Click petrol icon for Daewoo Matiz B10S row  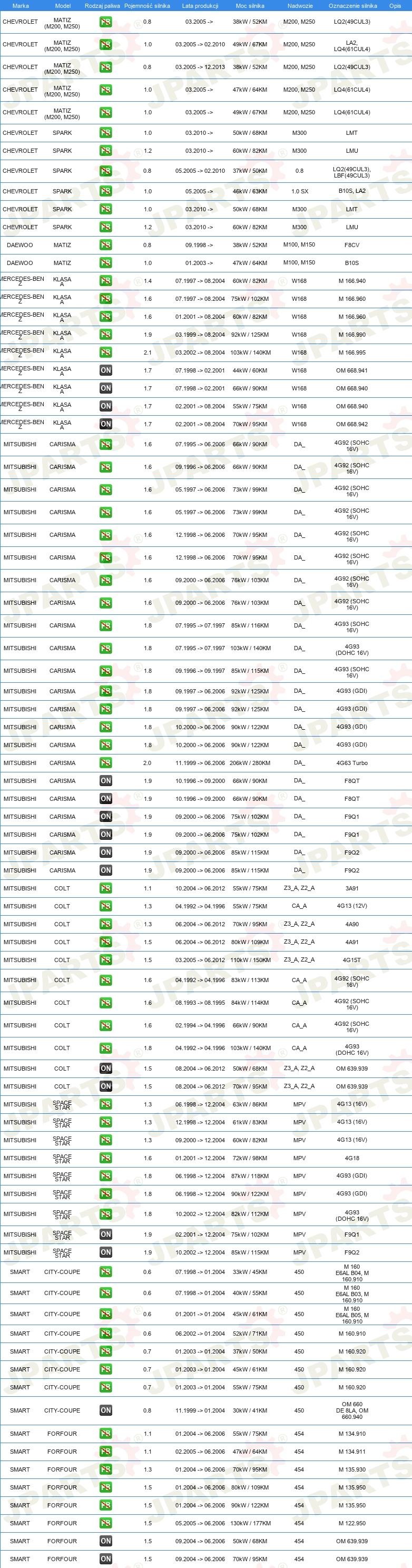tap(106, 263)
